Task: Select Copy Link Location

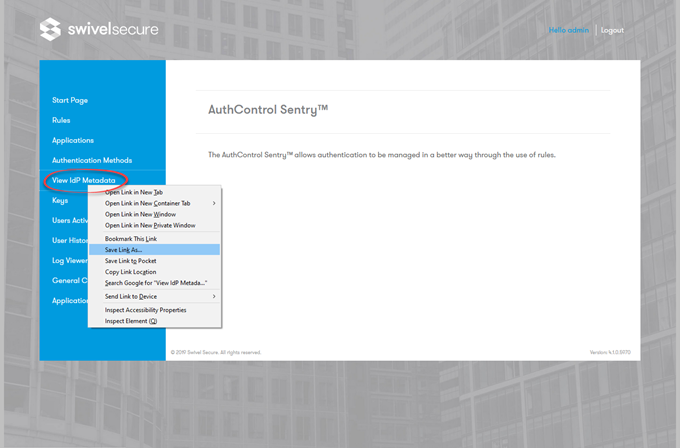Action: pos(131,272)
